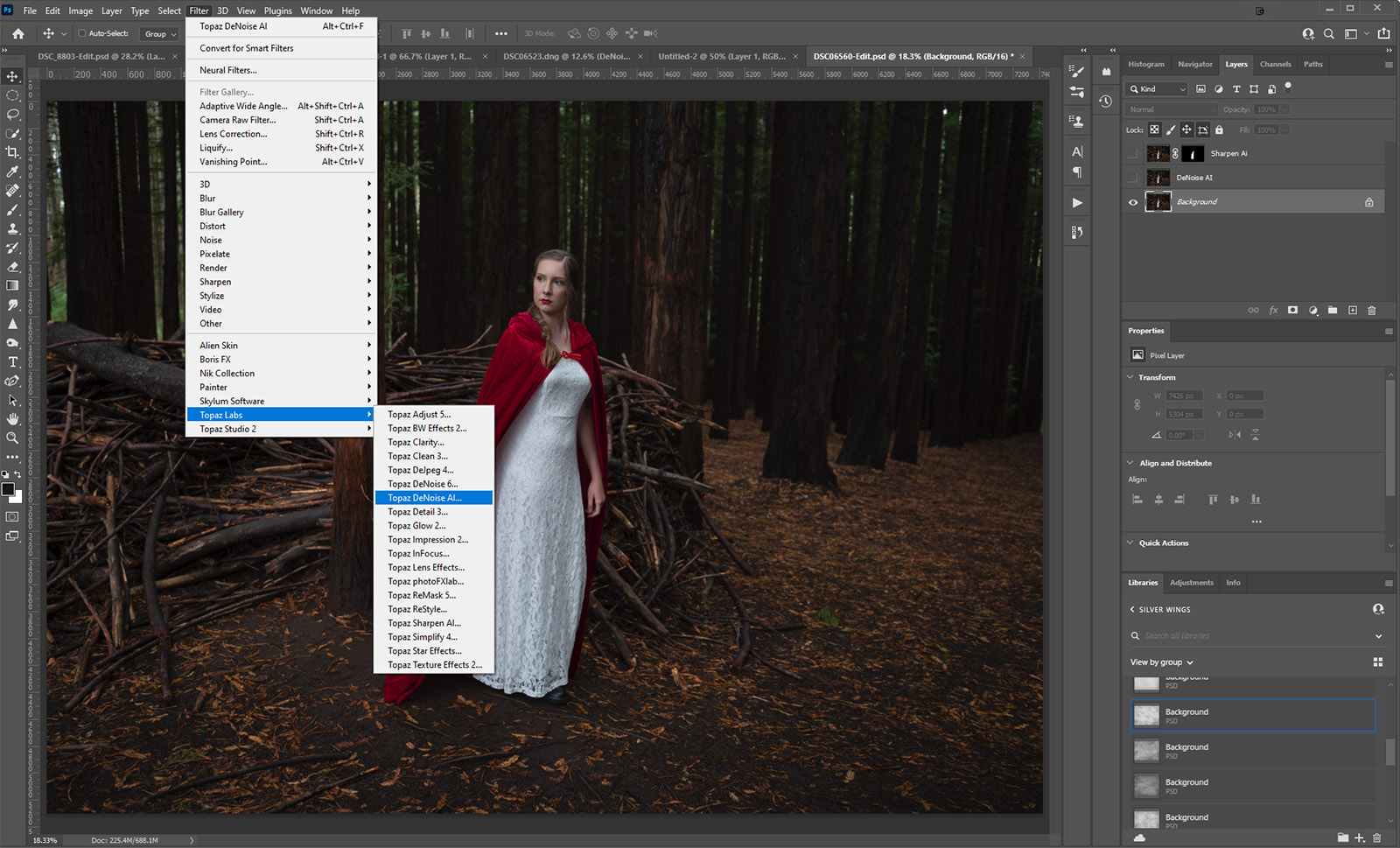Select the Zoom tool in toolbar
The width and height of the screenshot is (1400, 848).
12,438
